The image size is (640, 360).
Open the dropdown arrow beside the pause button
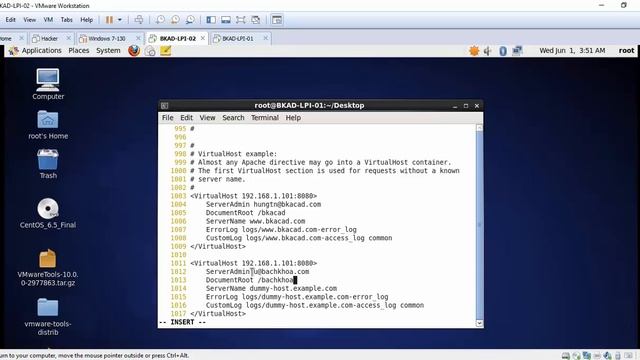pos(120,20)
